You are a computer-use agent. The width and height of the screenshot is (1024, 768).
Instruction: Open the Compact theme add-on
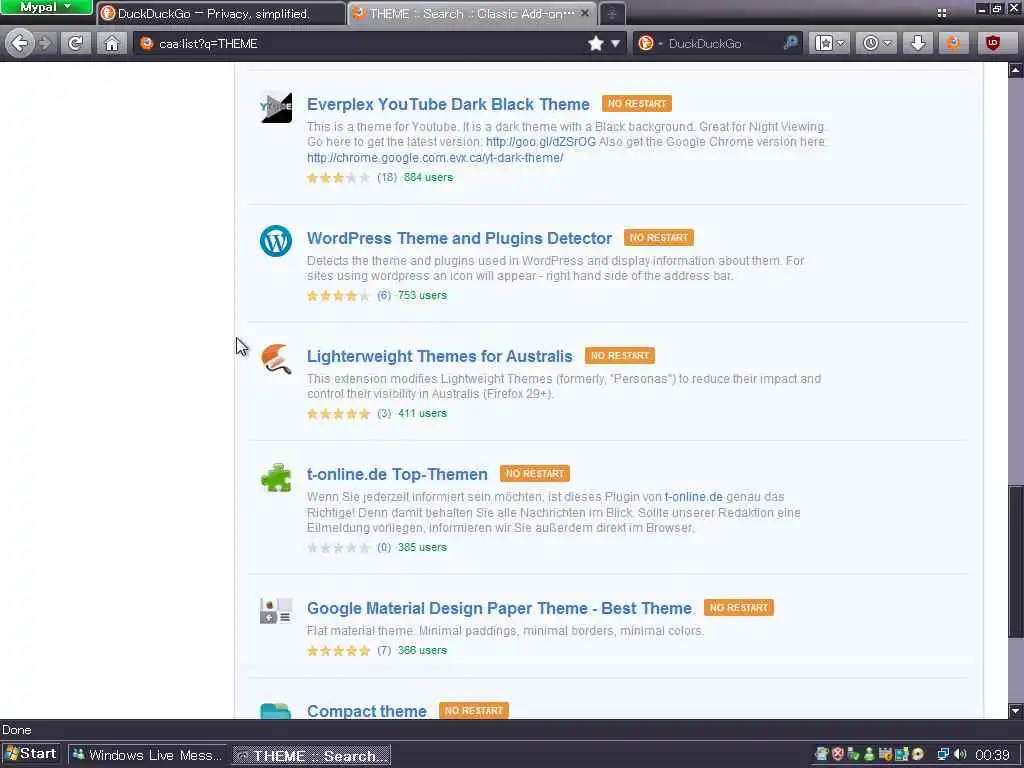(366, 711)
